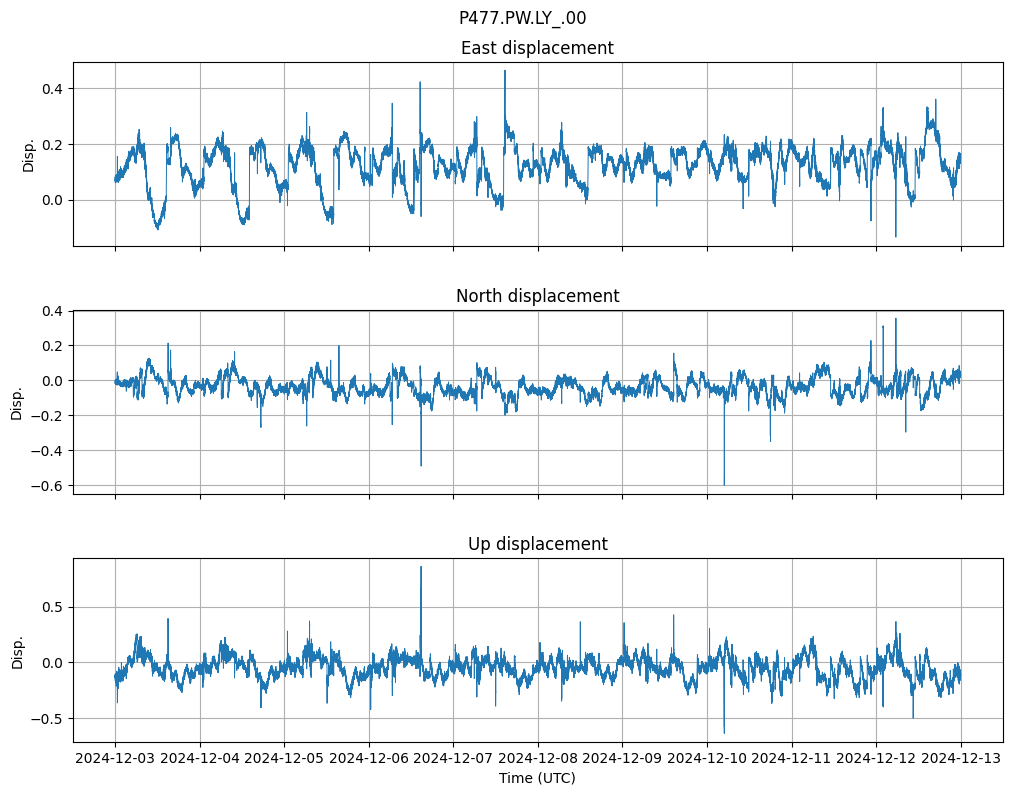The image size is (1012, 795).
Task: Click the −0.6 tick on North plot y-axis
Action: pyautogui.click(x=48, y=486)
